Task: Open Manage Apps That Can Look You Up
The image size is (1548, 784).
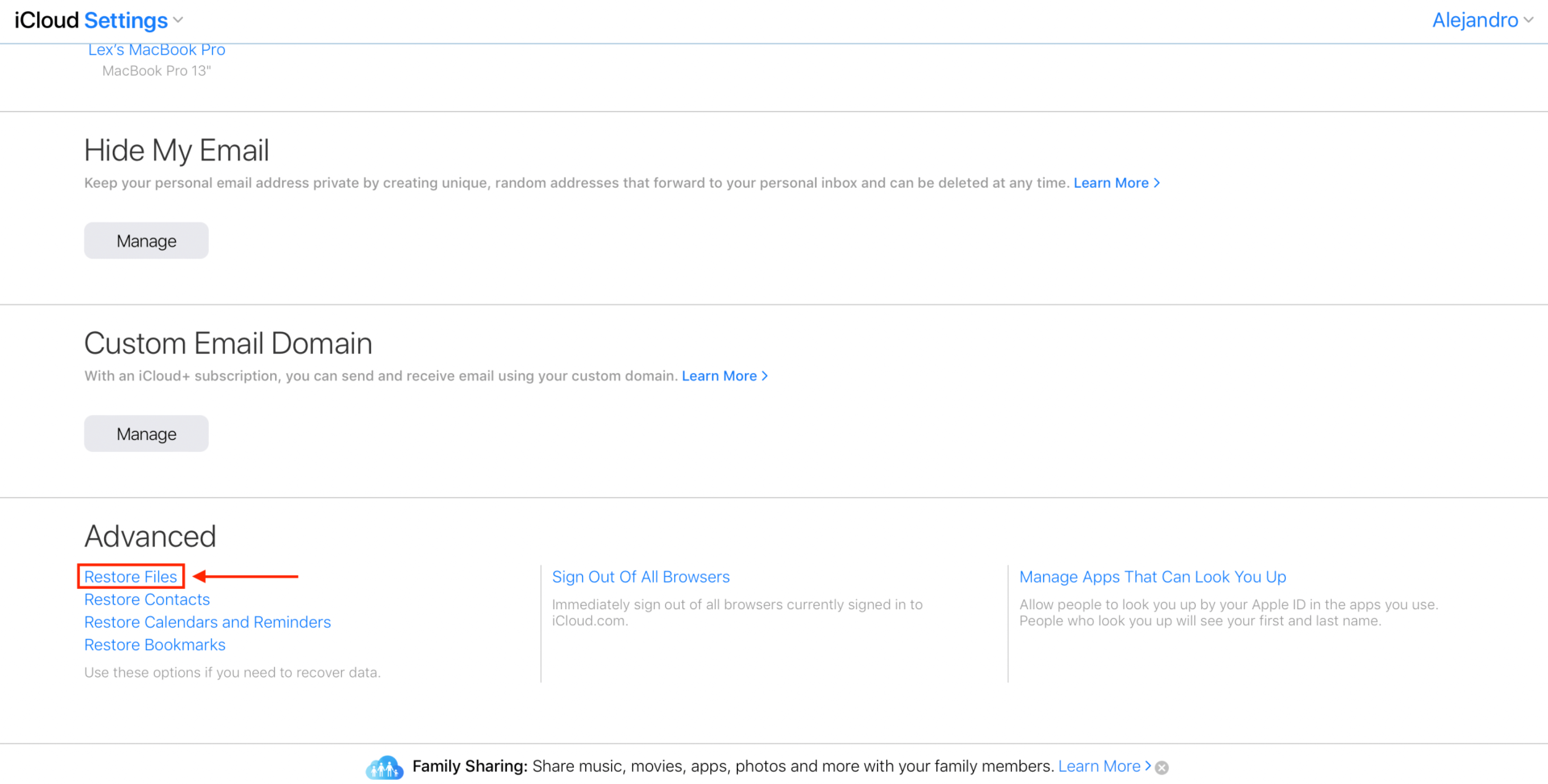Action: coord(1152,576)
